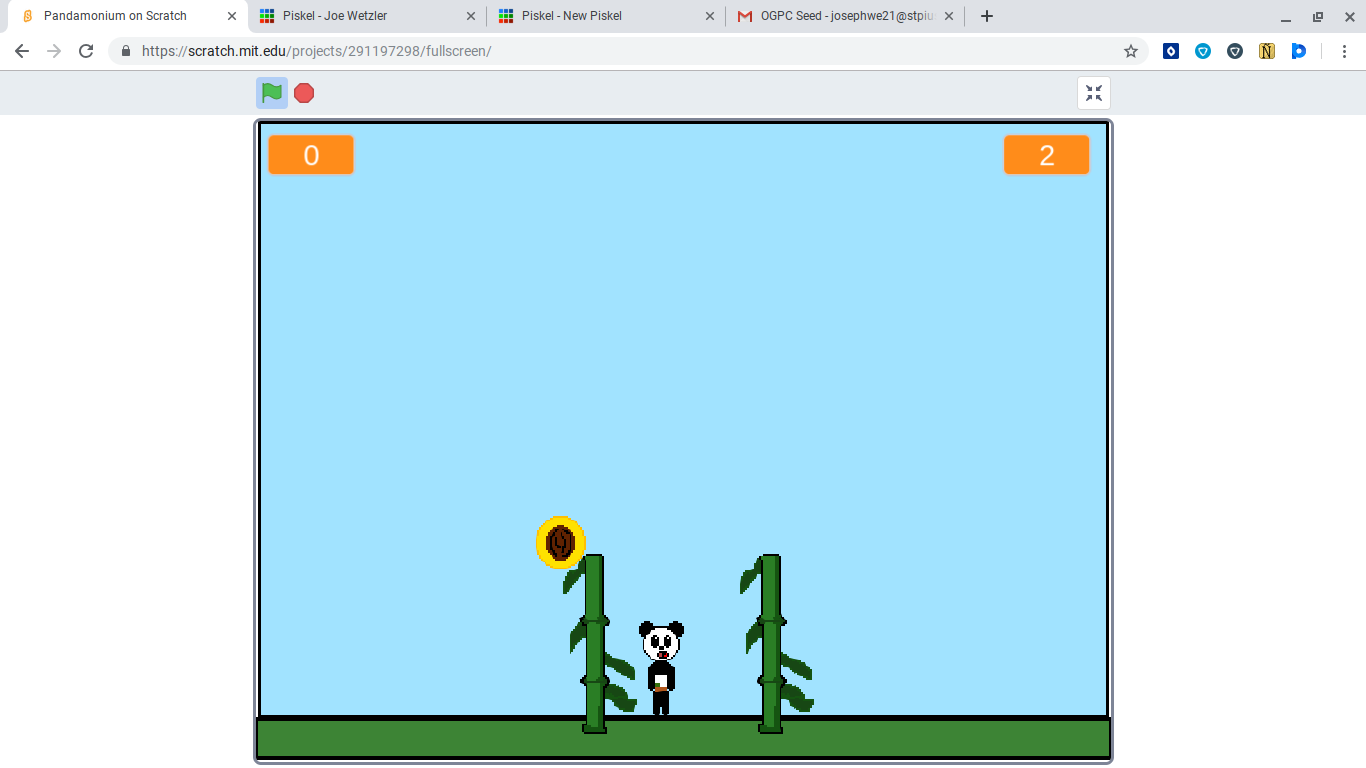Screen dimensions: 1366x768
Task: Click the gold Ñ extension icon
Action: click(1266, 50)
